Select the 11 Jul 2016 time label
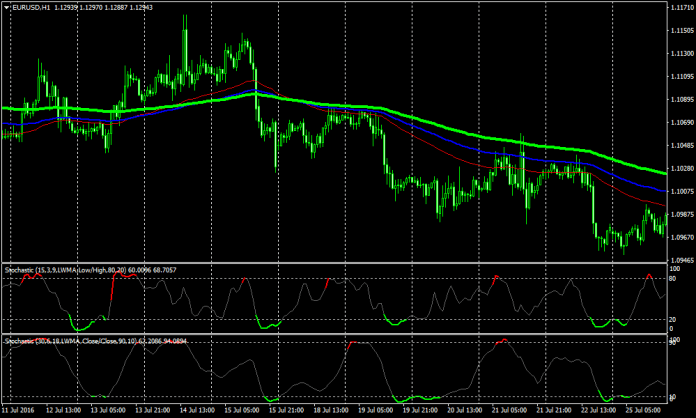 tap(17, 410)
